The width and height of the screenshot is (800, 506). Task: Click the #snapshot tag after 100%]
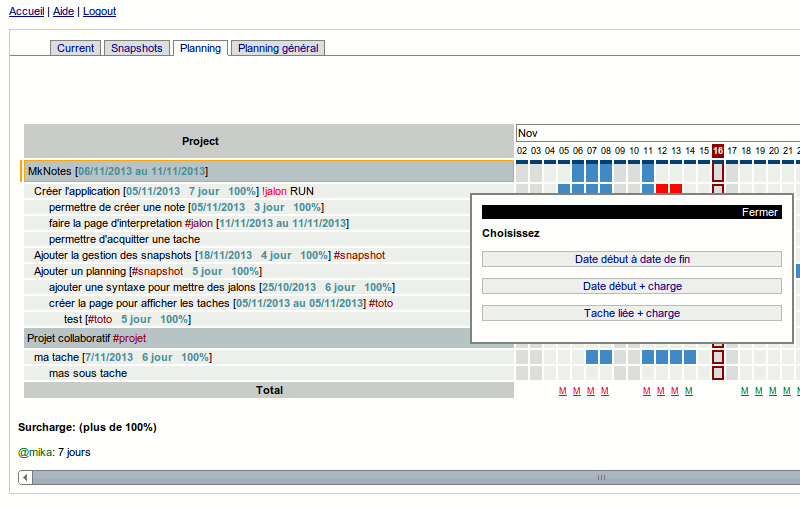point(359,255)
